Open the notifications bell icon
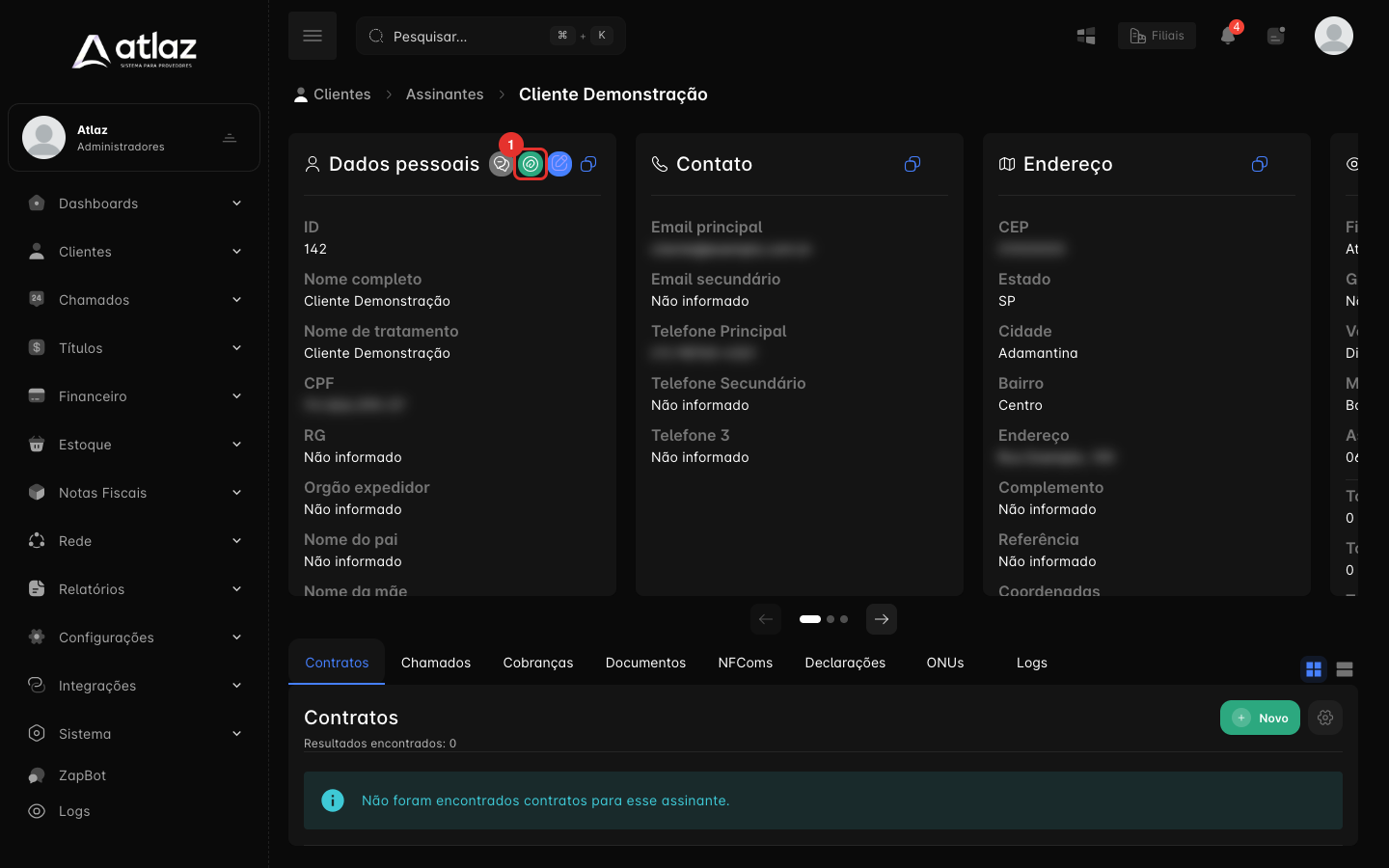The width and height of the screenshot is (1389, 868). (x=1228, y=36)
